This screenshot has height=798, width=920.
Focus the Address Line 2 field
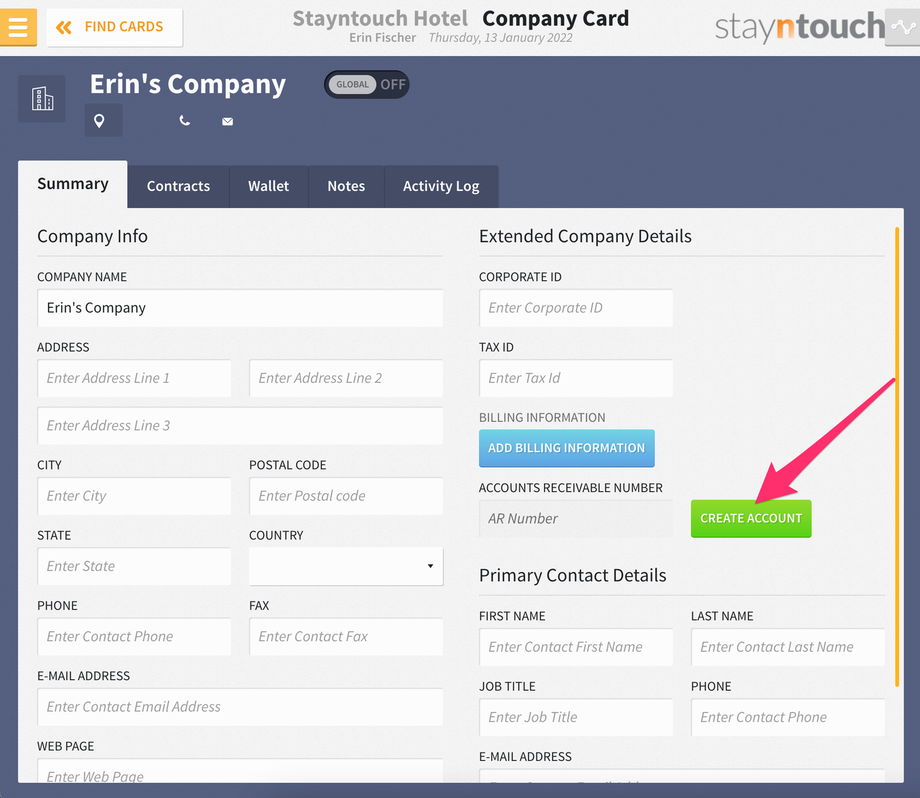coord(346,378)
